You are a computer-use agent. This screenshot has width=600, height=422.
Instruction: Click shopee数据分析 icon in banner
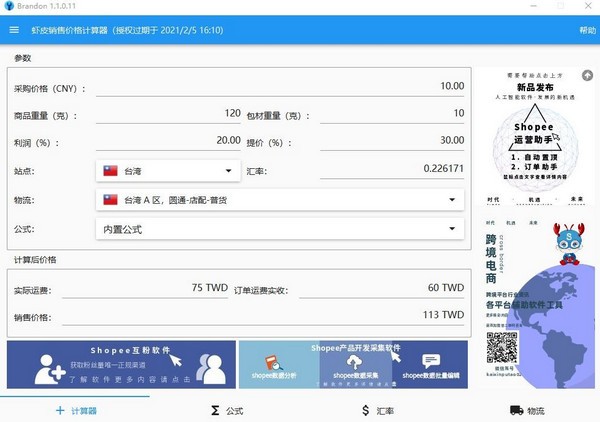coord(274,363)
